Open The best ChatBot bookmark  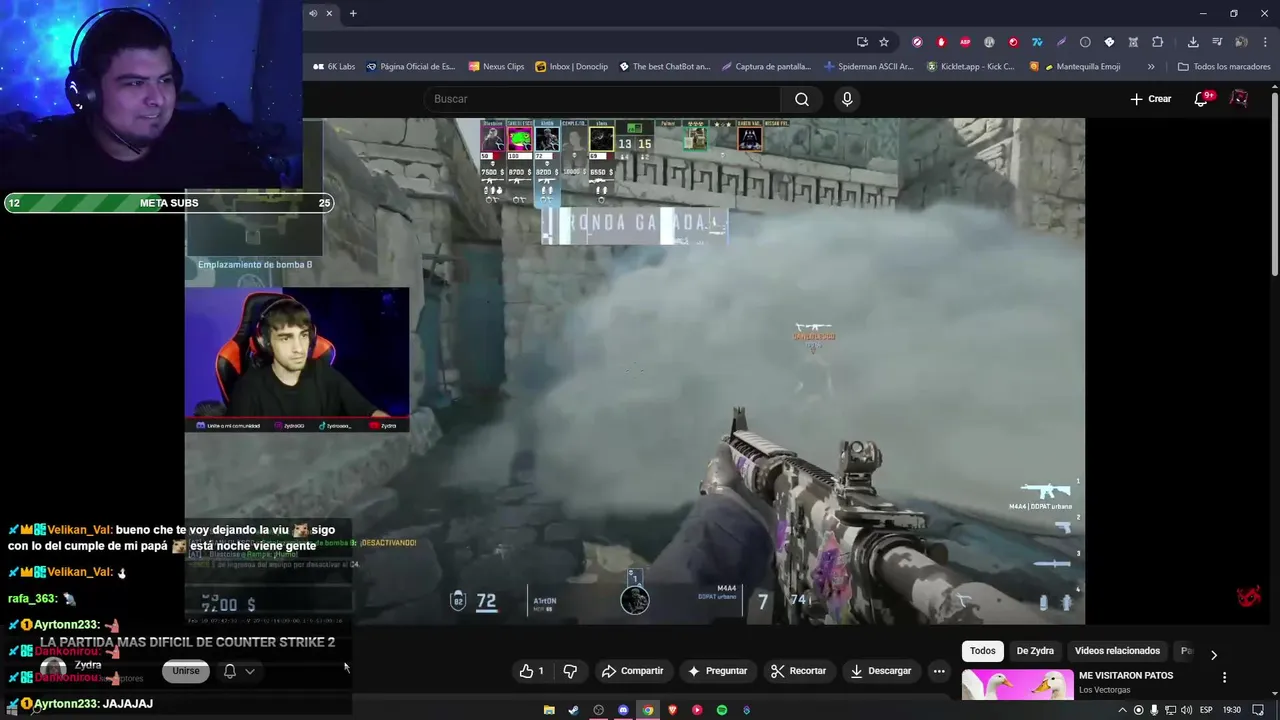pyautogui.click(x=665, y=67)
